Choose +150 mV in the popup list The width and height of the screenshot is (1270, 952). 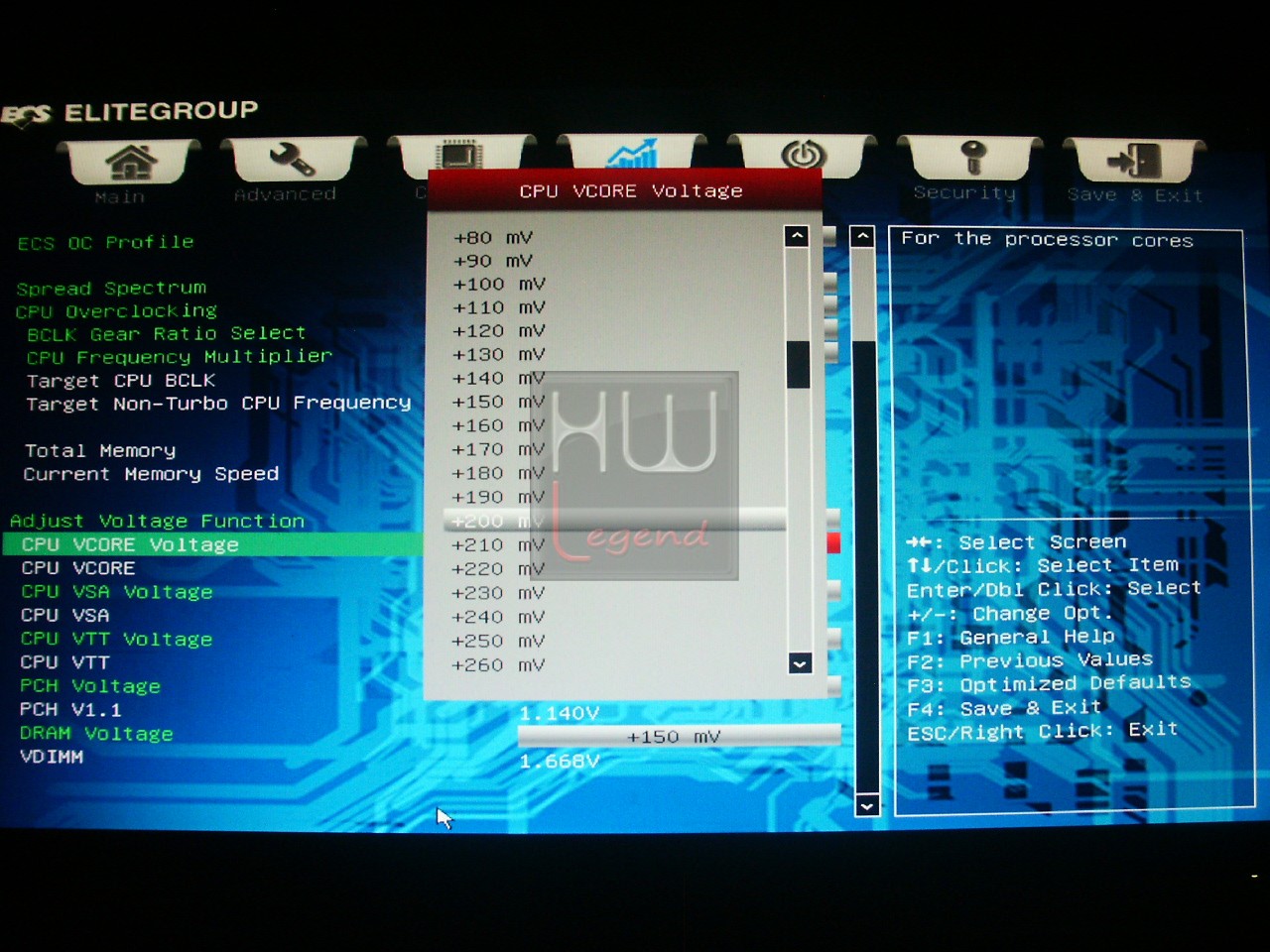pos(499,402)
